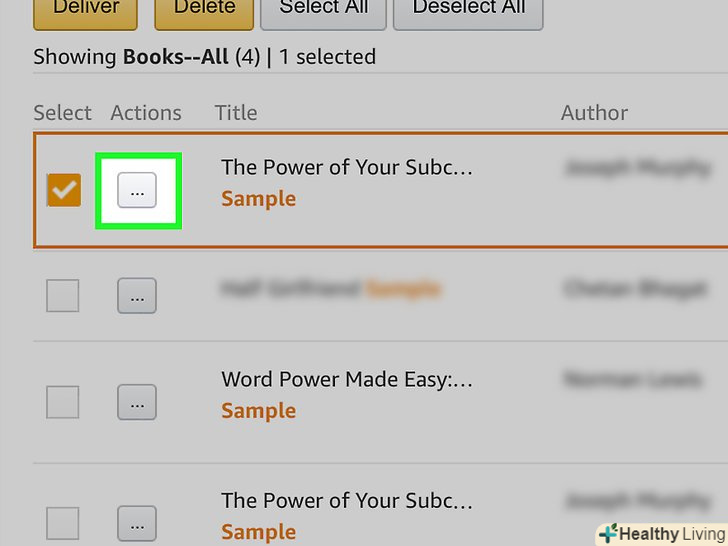The width and height of the screenshot is (728, 546).
Task: Open the selected row's book title
Action: pyautogui.click(x=346, y=167)
